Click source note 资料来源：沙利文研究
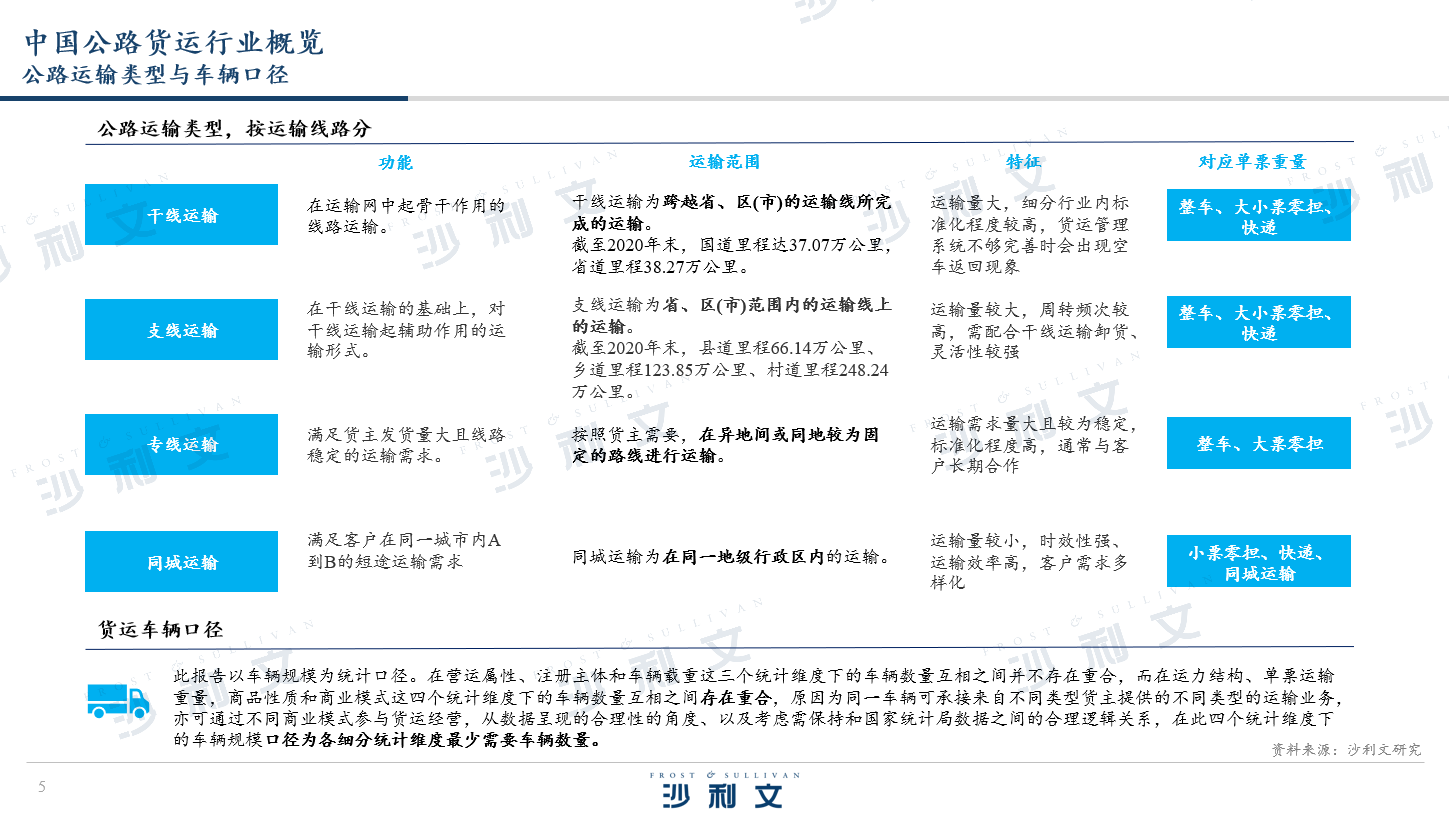1449x816 pixels. click(1346, 749)
